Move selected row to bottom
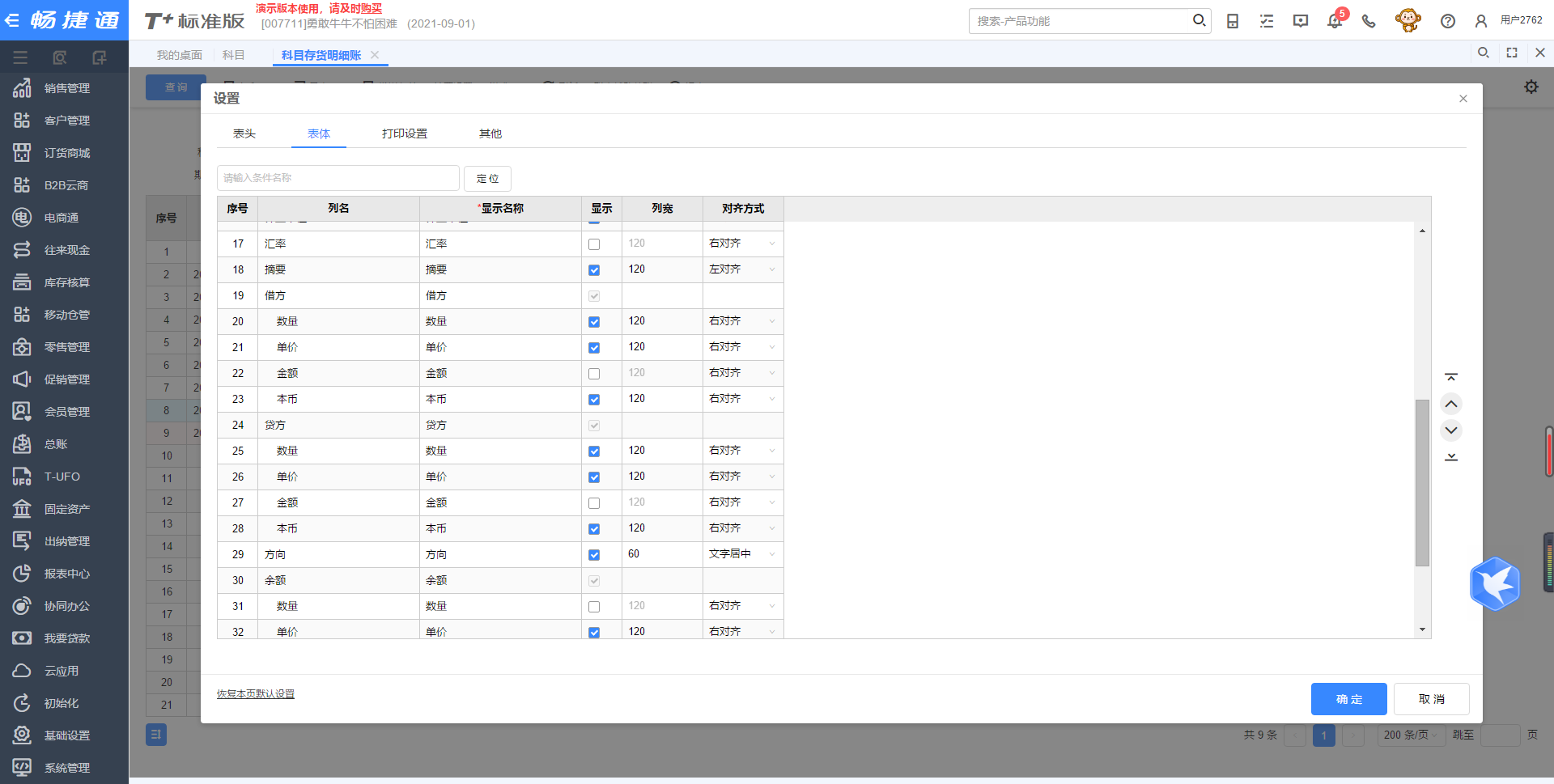This screenshot has height=784, width=1554. tap(1451, 457)
